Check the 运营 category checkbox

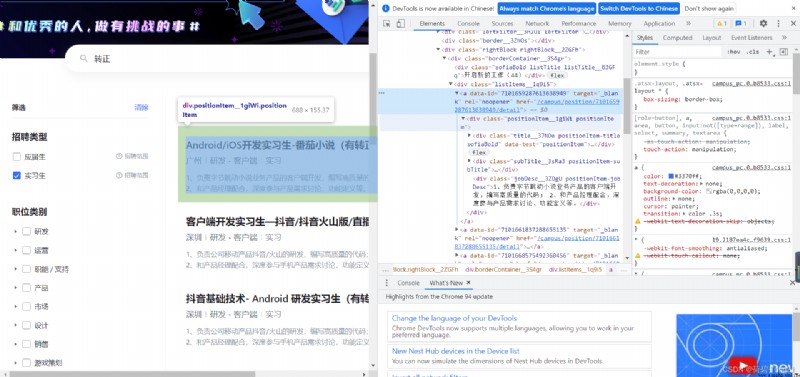26,250
